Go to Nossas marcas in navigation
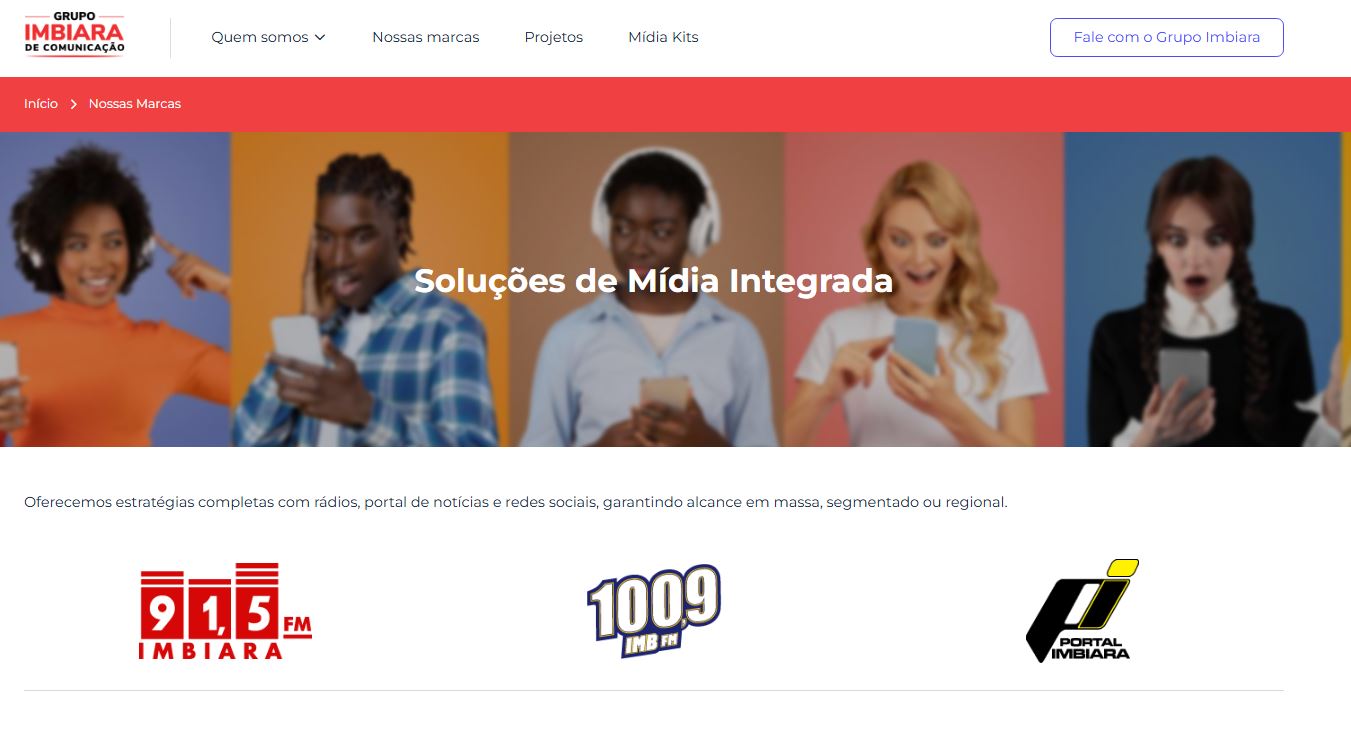 tap(426, 37)
